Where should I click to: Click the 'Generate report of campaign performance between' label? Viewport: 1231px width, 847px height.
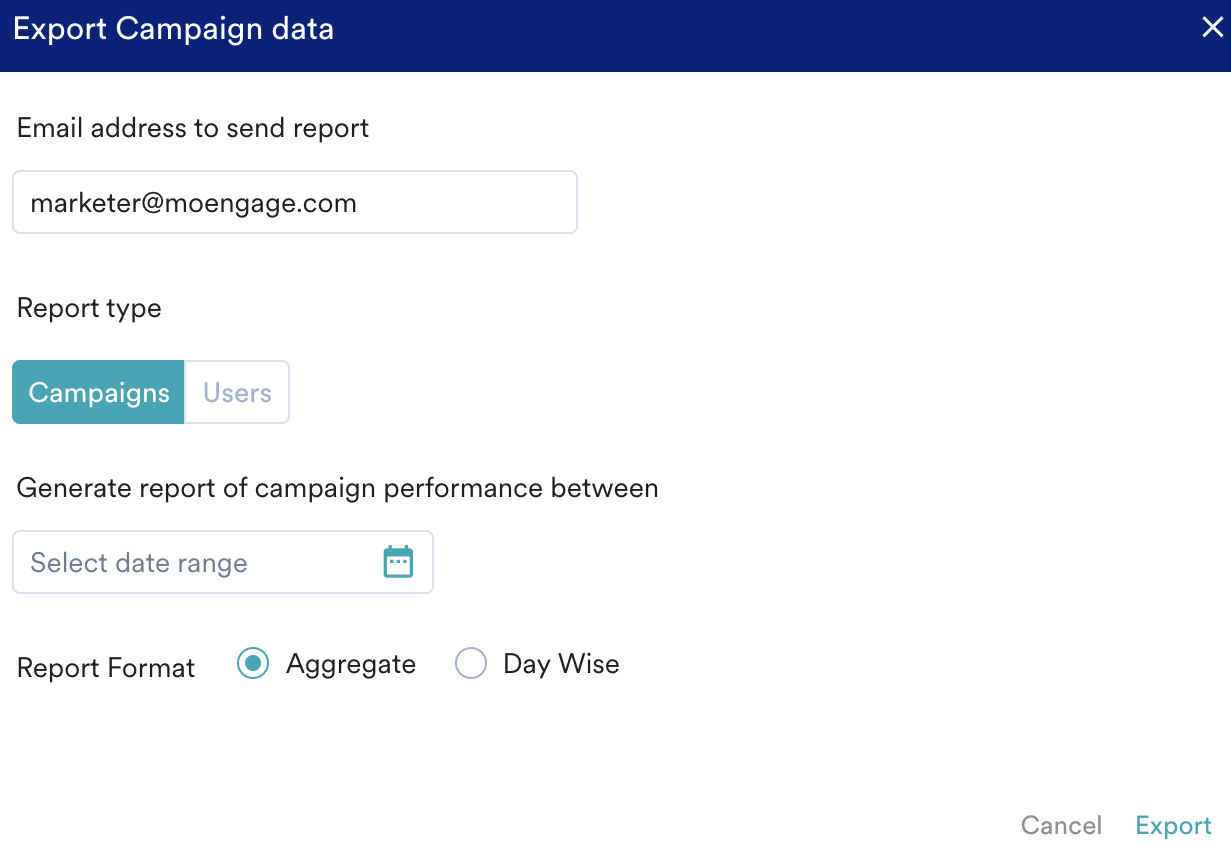pos(337,488)
